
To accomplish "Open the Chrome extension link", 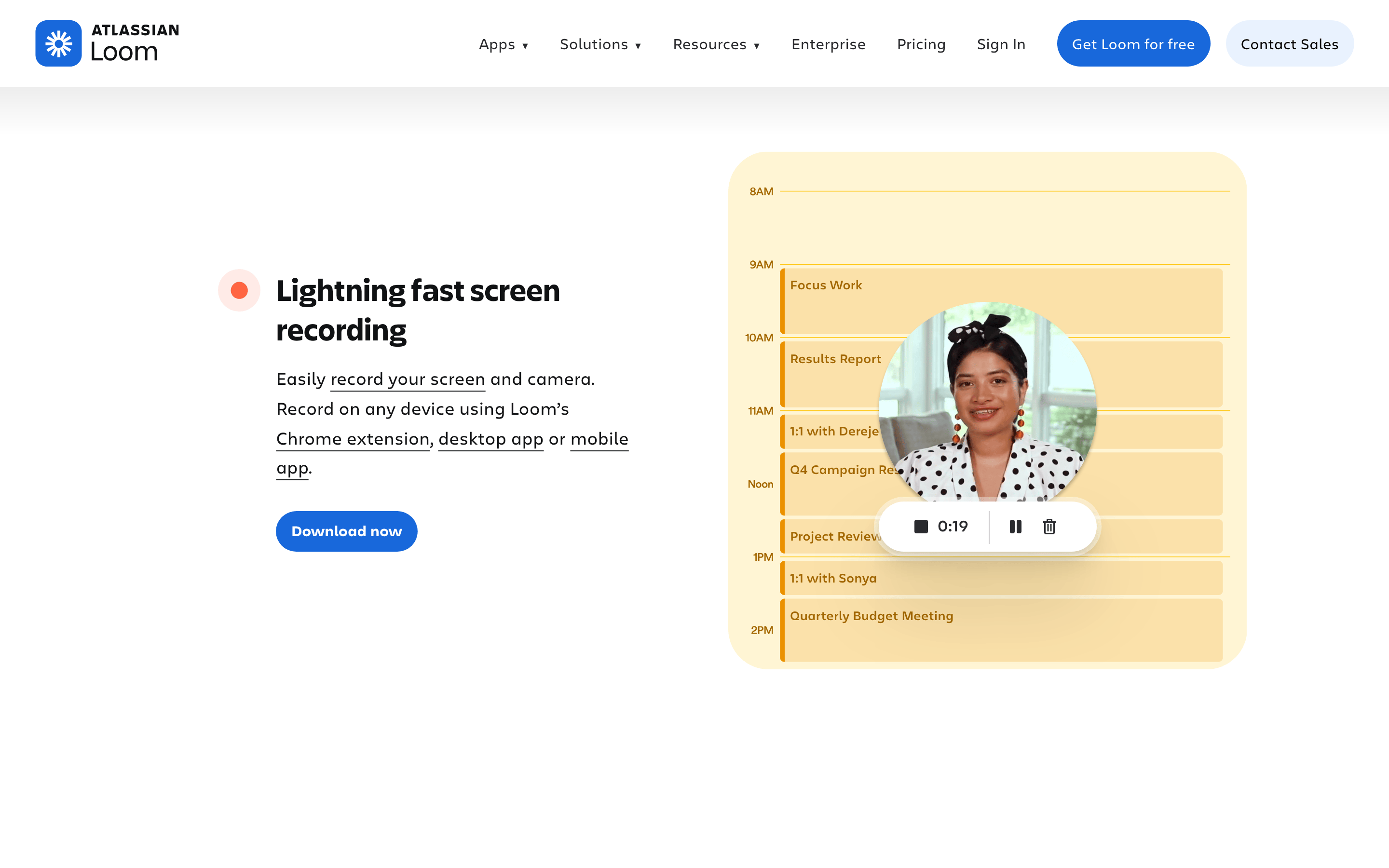I will tap(353, 439).
